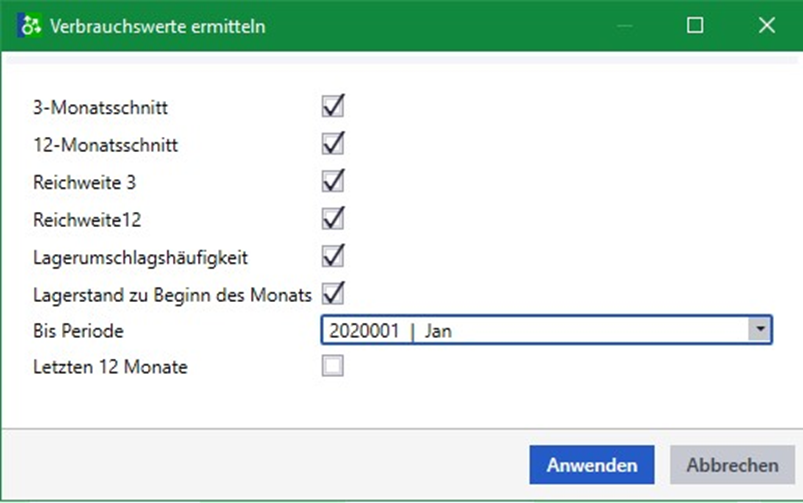Screen dimensions: 803x503
Task: Cancel with the Abbrechen button
Action: click(x=732, y=465)
